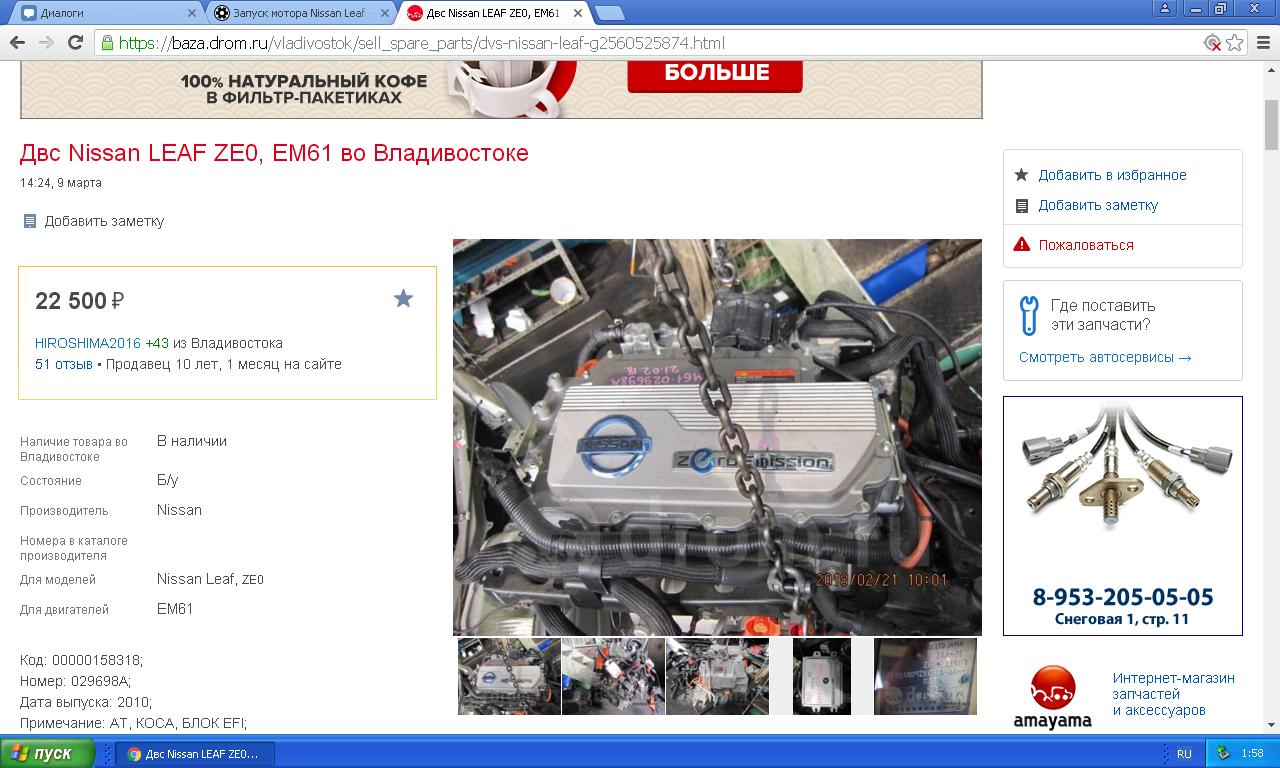Select the first engine thumbnail with chain

point(509,676)
